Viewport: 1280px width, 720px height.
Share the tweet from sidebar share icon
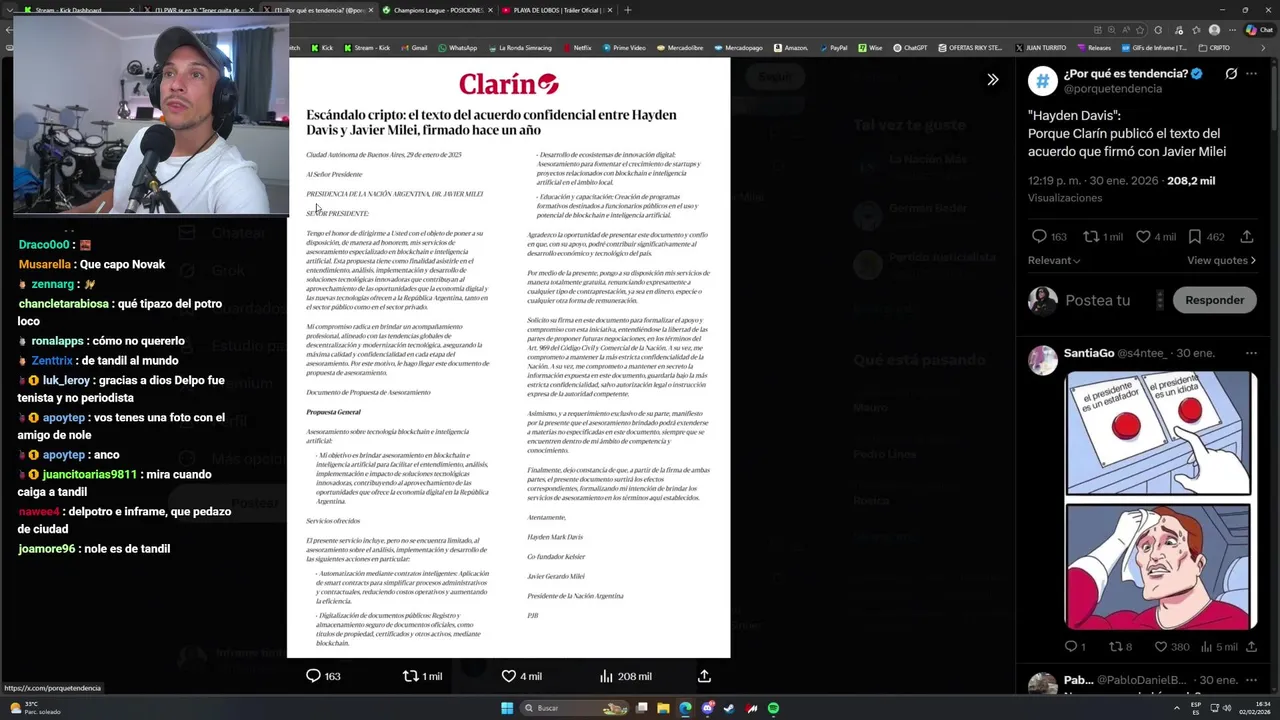(1247, 237)
